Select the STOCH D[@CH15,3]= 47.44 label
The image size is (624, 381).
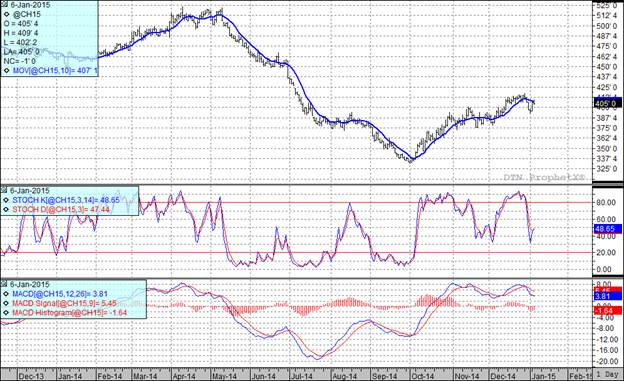61,209
